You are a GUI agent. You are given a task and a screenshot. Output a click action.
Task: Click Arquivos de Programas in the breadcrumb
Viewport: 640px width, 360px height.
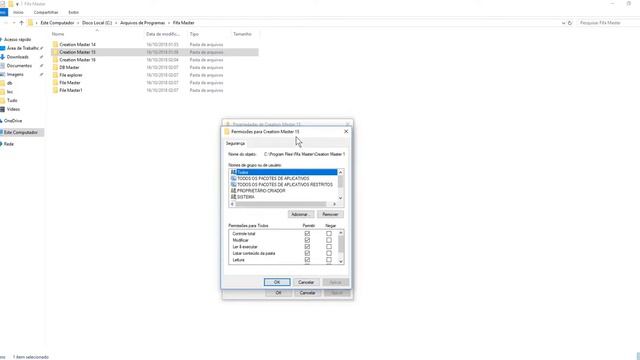click(142, 23)
